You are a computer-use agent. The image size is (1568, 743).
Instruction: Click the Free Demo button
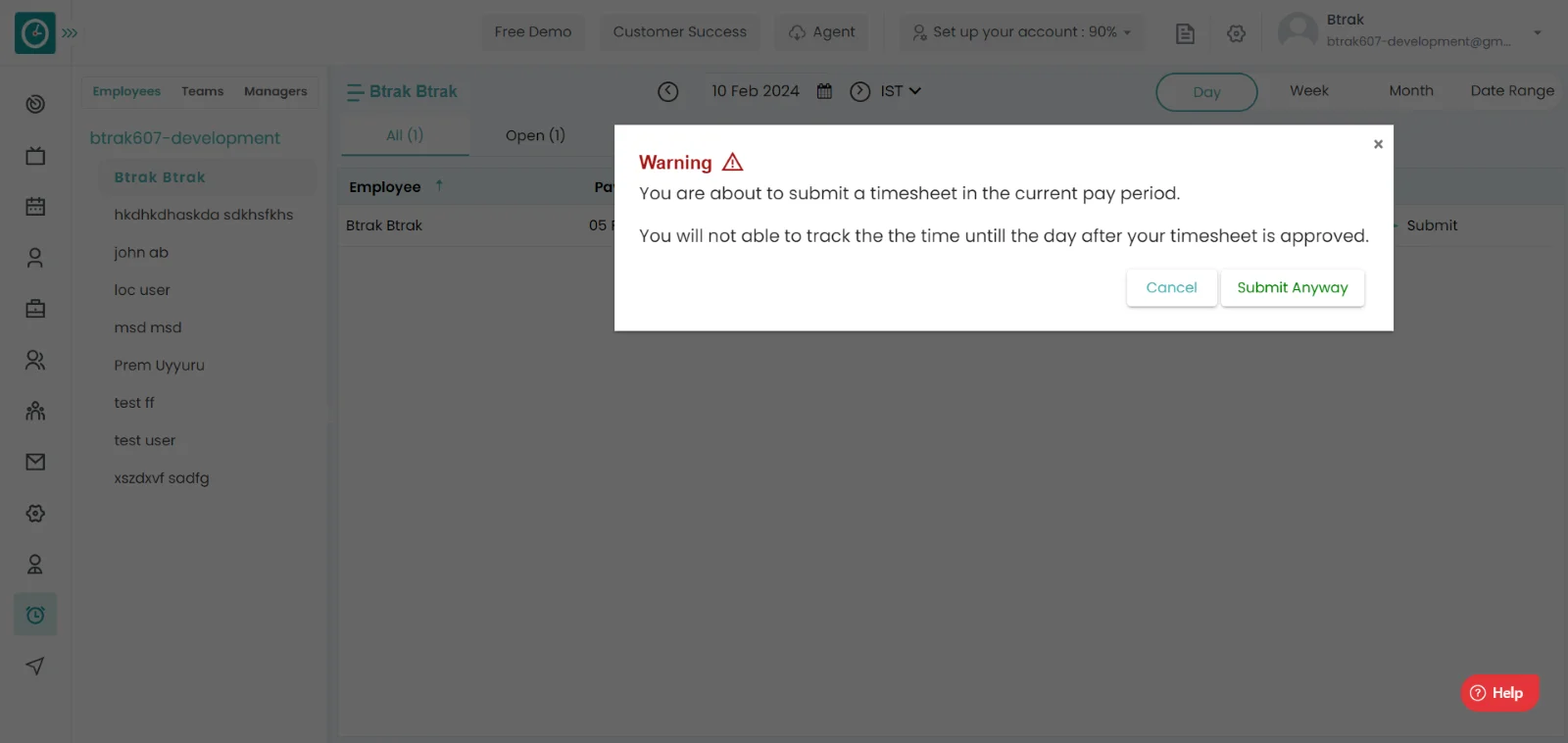click(533, 32)
